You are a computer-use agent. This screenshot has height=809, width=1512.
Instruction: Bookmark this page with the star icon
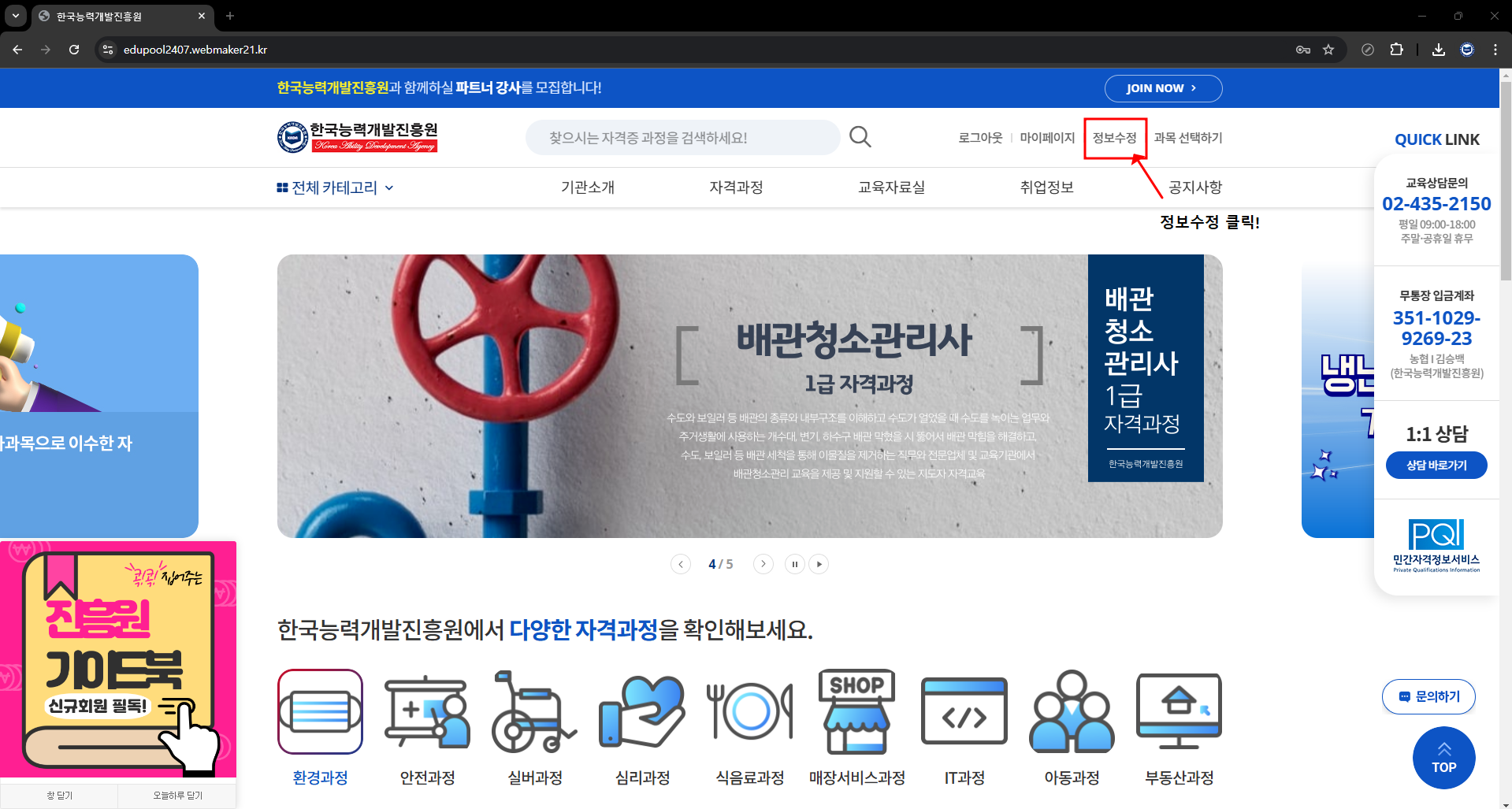(1328, 50)
